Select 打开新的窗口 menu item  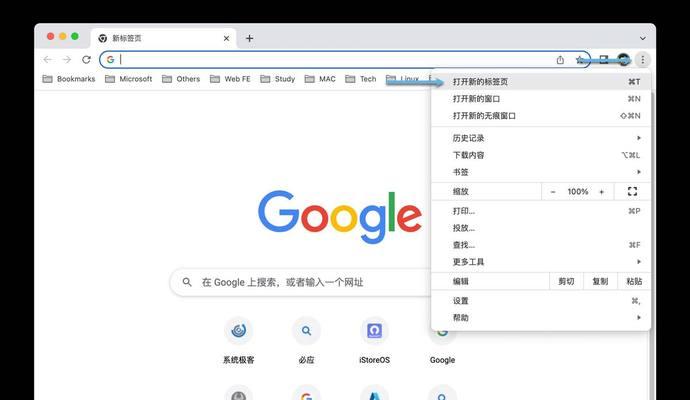pyautogui.click(x=541, y=99)
